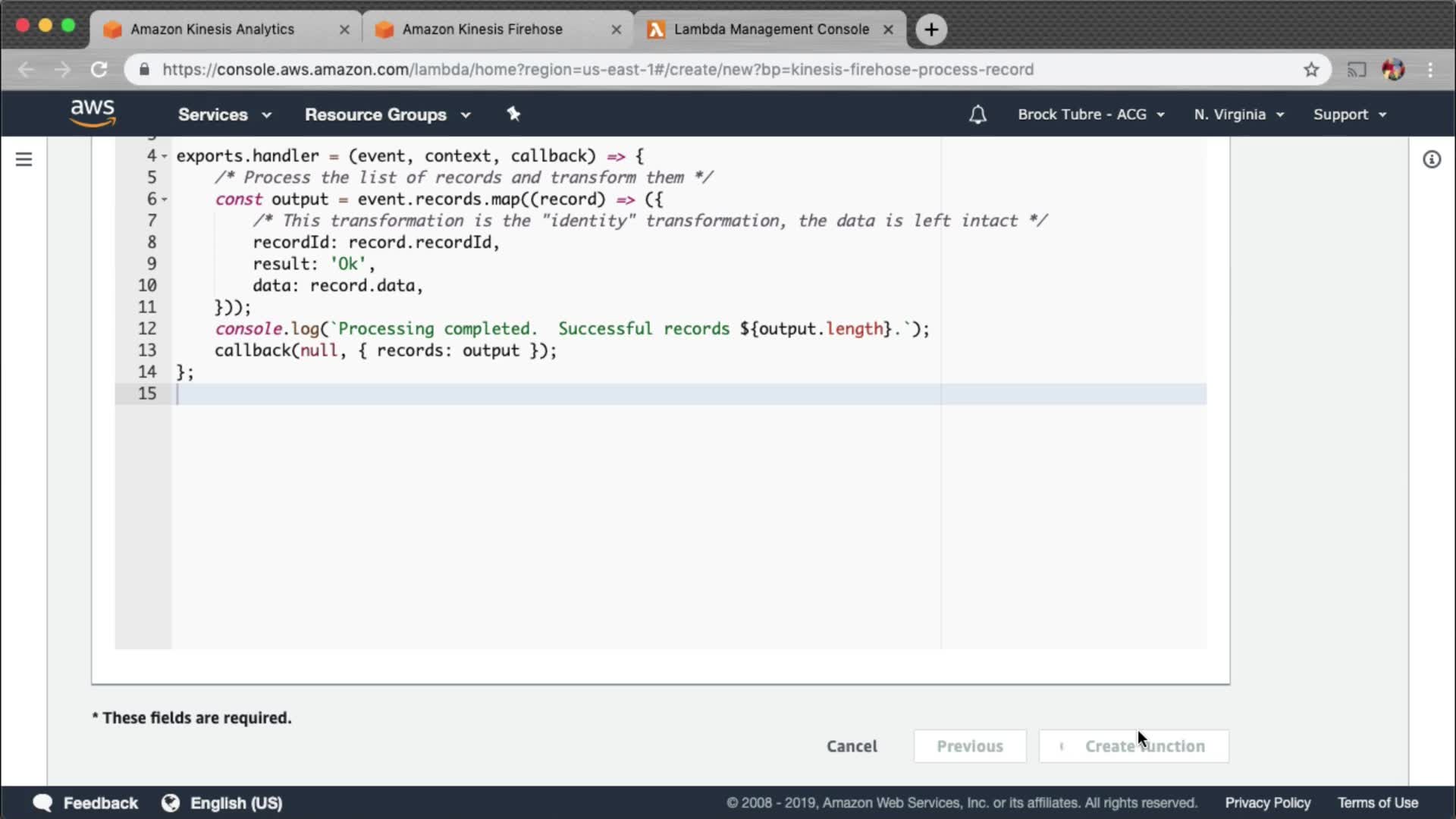Click the pin shortcuts icon in navbar

513,114
